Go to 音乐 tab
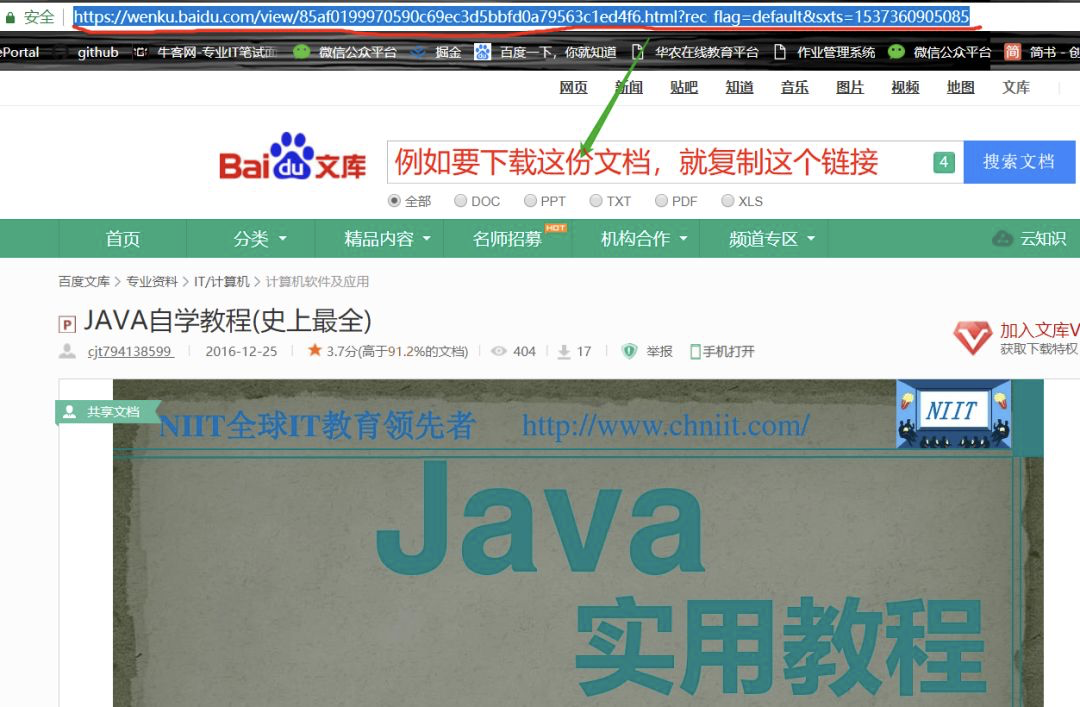Viewport: 1080px width, 707px height. tap(794, 88)
